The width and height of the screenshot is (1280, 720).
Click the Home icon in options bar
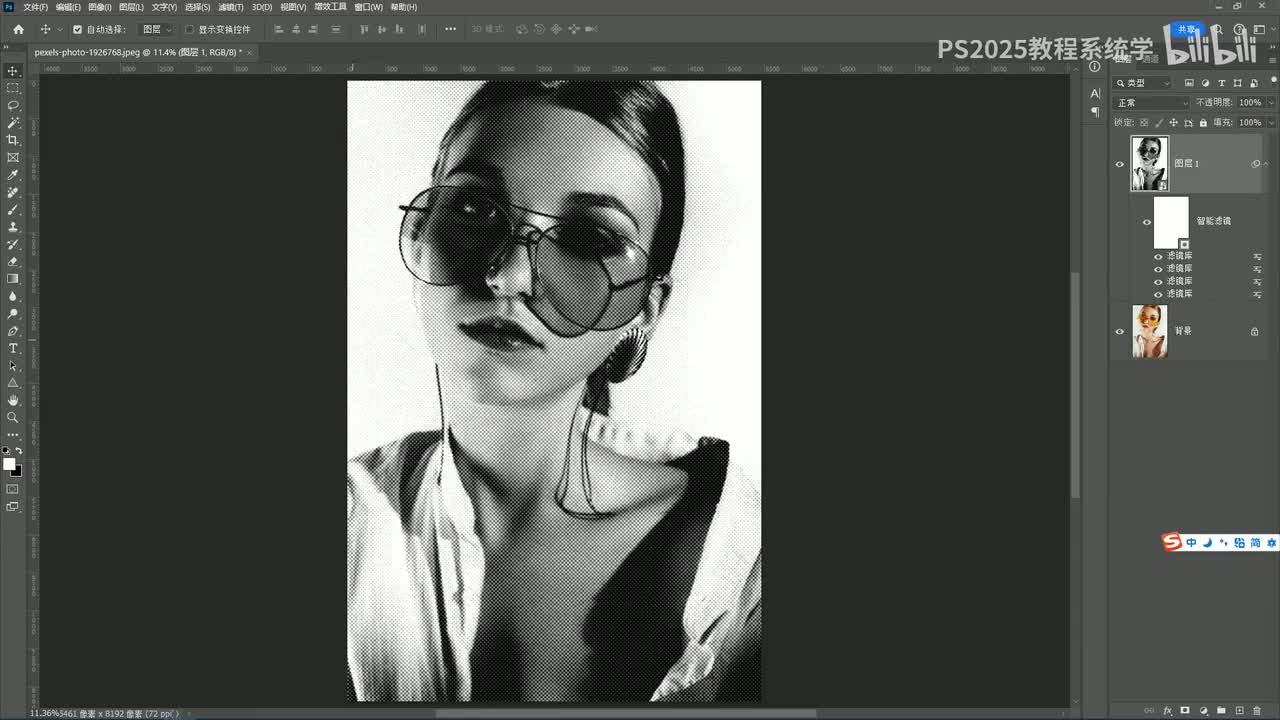coord(18,29)
